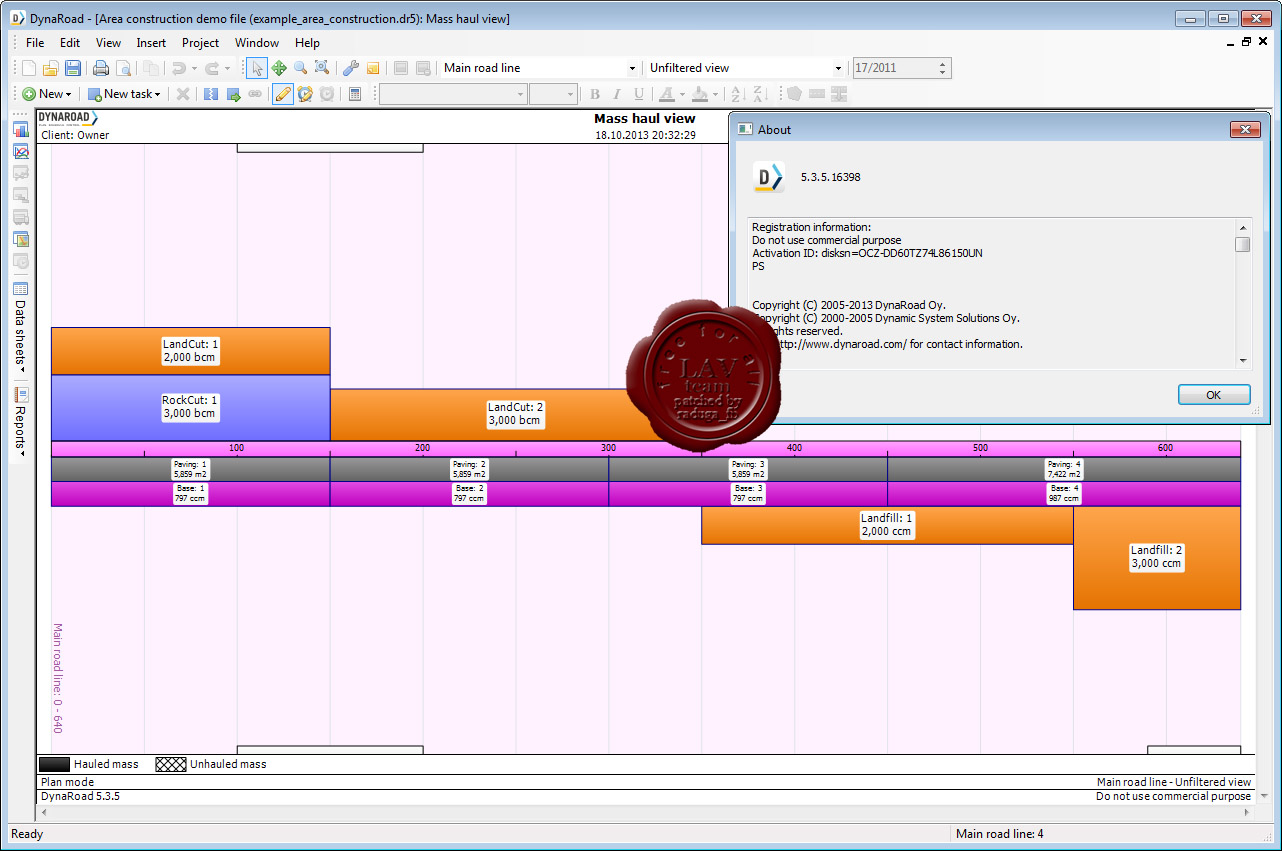Close the About dialog
1282x851 pixels.
1245,129
